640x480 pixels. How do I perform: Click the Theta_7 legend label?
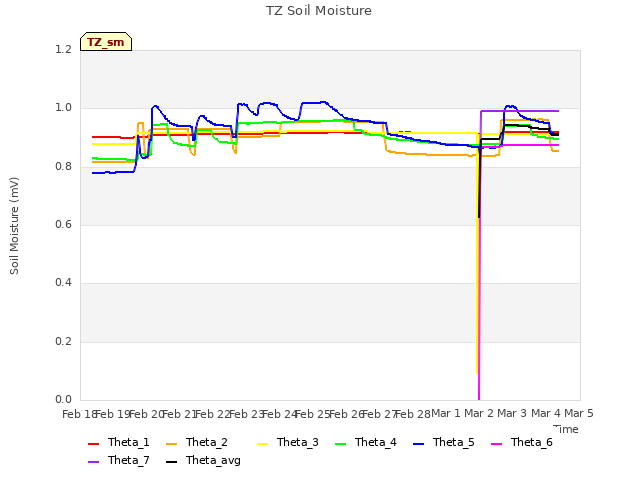pos(129,460)
